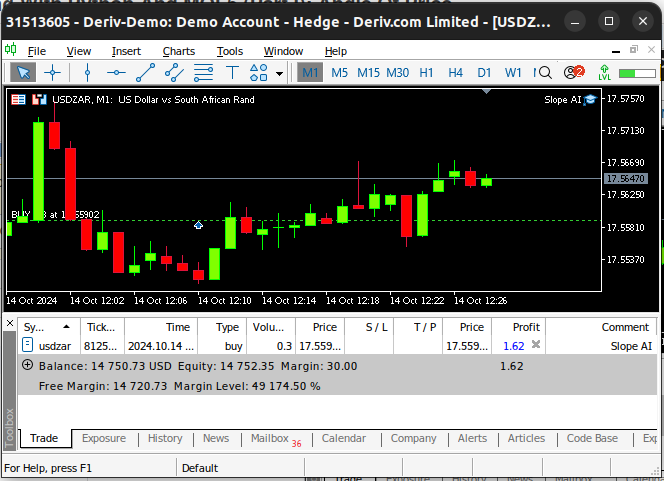Sort by the Ticket column header
Screen dimensions: 664x481
click(x=102, y=327)
